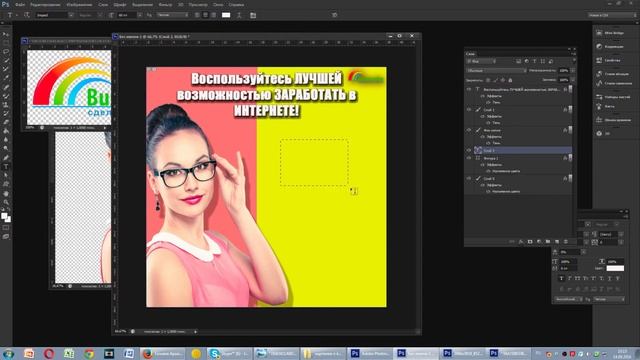Delete layer with trash icon
The image size is (640, 360).
pyautogui.click(x=566, y=242)
